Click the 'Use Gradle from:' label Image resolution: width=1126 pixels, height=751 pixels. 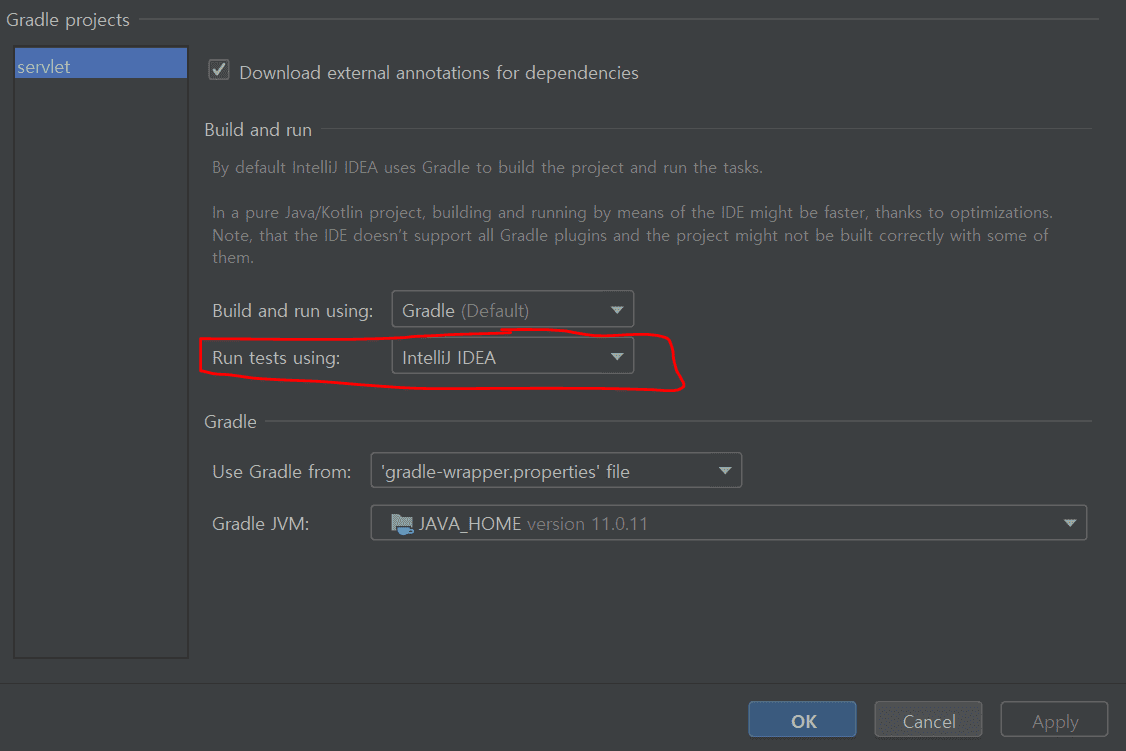[x=281, y=471]
